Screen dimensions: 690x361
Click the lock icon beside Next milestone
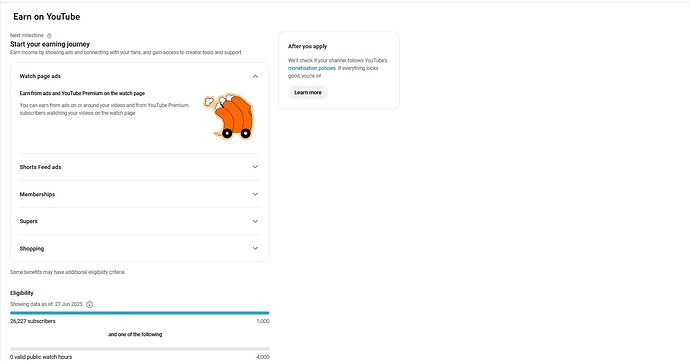49,35
